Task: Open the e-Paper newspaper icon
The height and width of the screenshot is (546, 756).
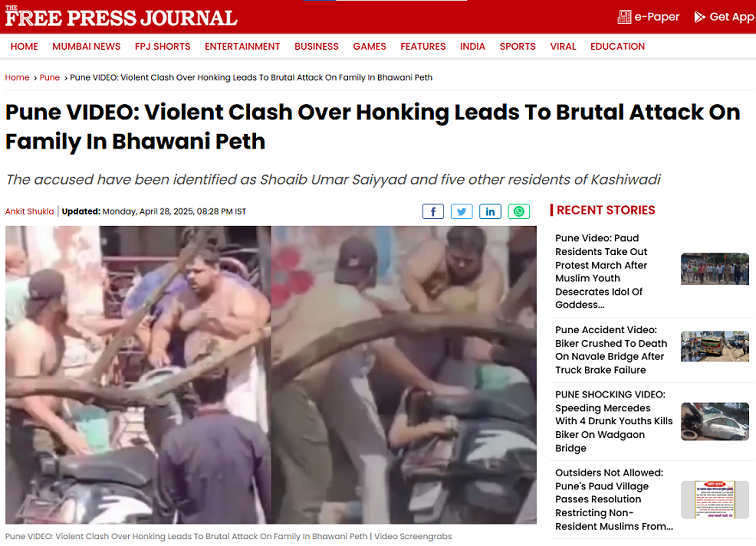Action: pyautogui.click(x=624, y=17)
